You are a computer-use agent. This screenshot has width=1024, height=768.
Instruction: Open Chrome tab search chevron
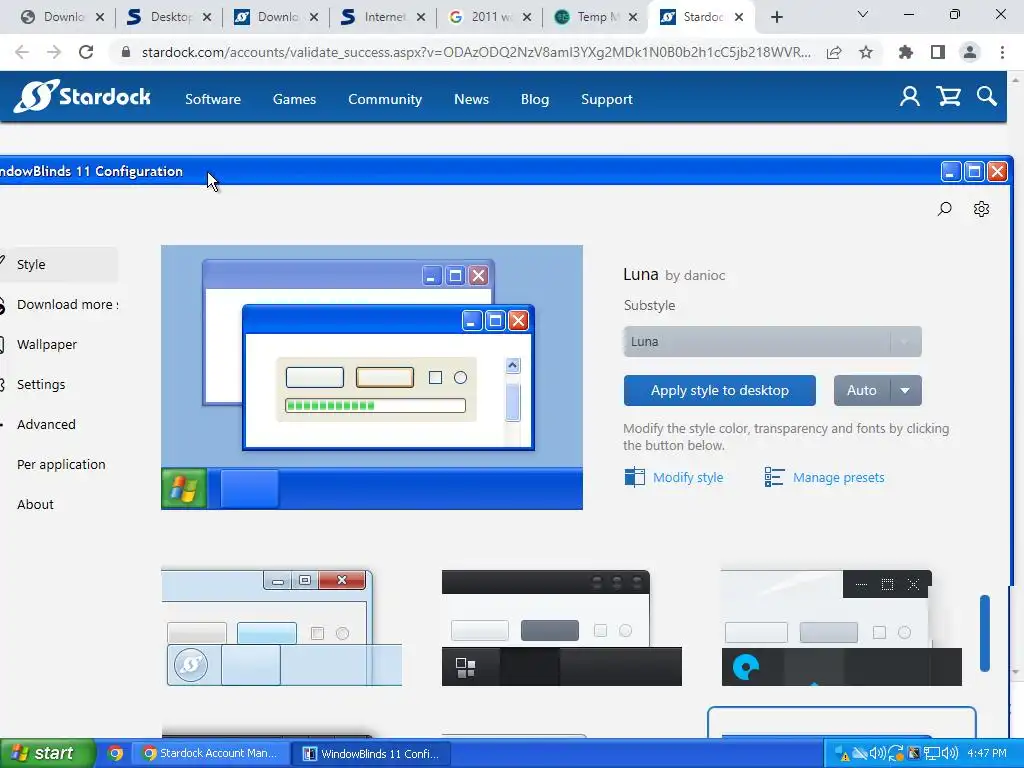click(863, 14)
